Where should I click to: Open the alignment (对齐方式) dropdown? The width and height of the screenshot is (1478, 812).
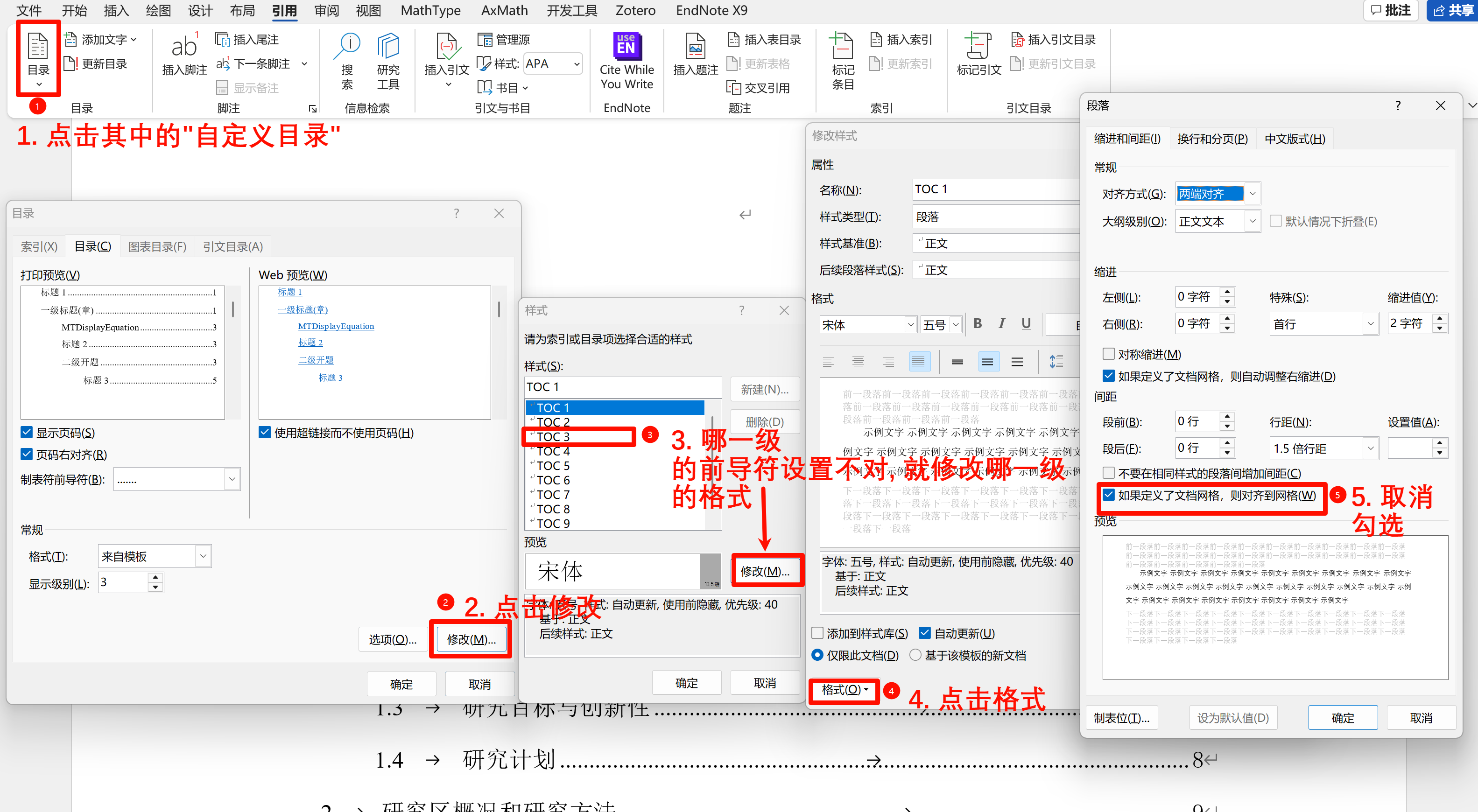(1252, 194)
